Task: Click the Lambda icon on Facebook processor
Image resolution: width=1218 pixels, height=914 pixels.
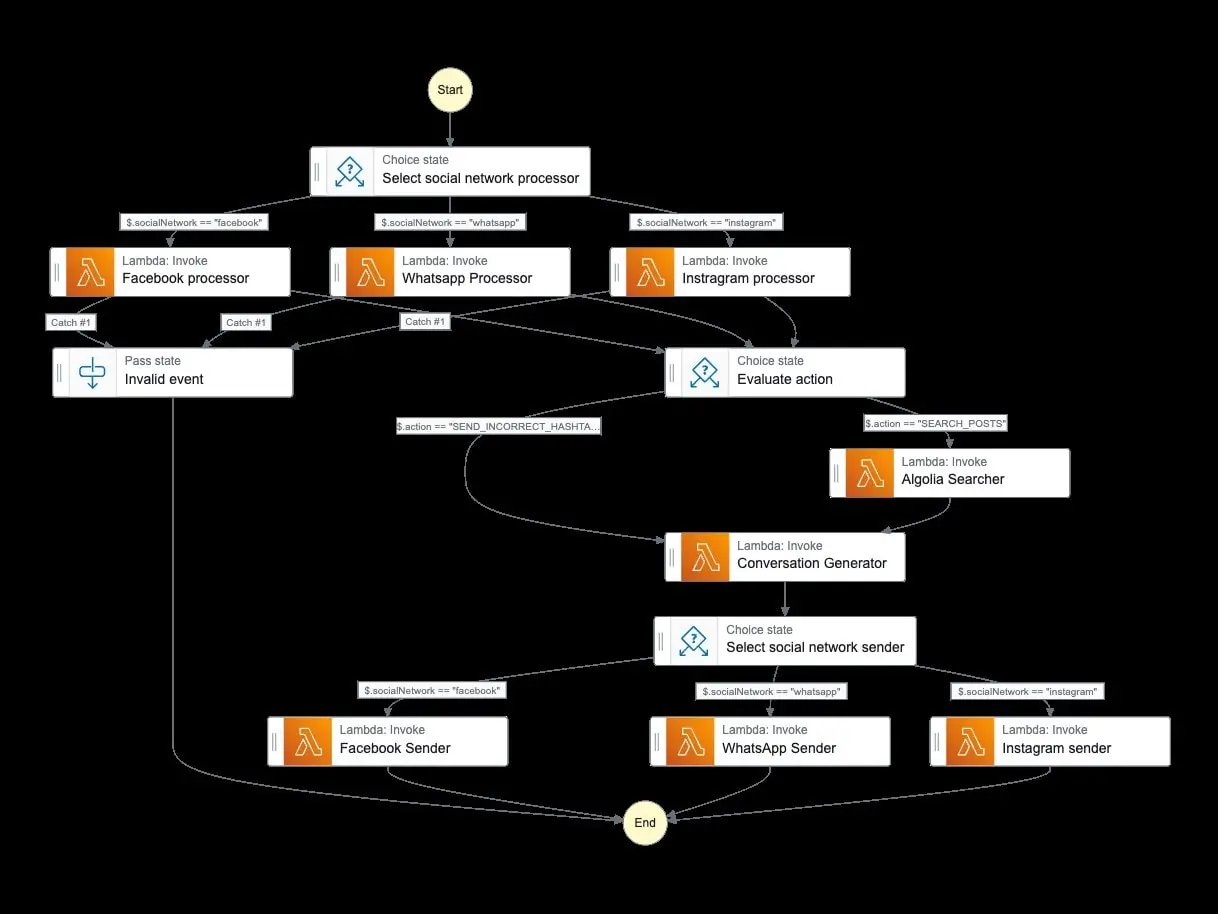Action: [90, 272]
